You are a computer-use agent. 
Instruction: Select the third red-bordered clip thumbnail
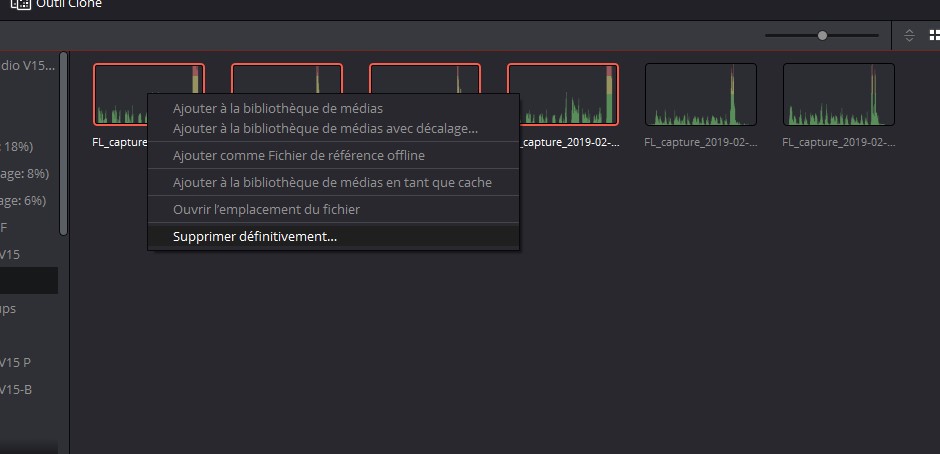pos(424,78)
